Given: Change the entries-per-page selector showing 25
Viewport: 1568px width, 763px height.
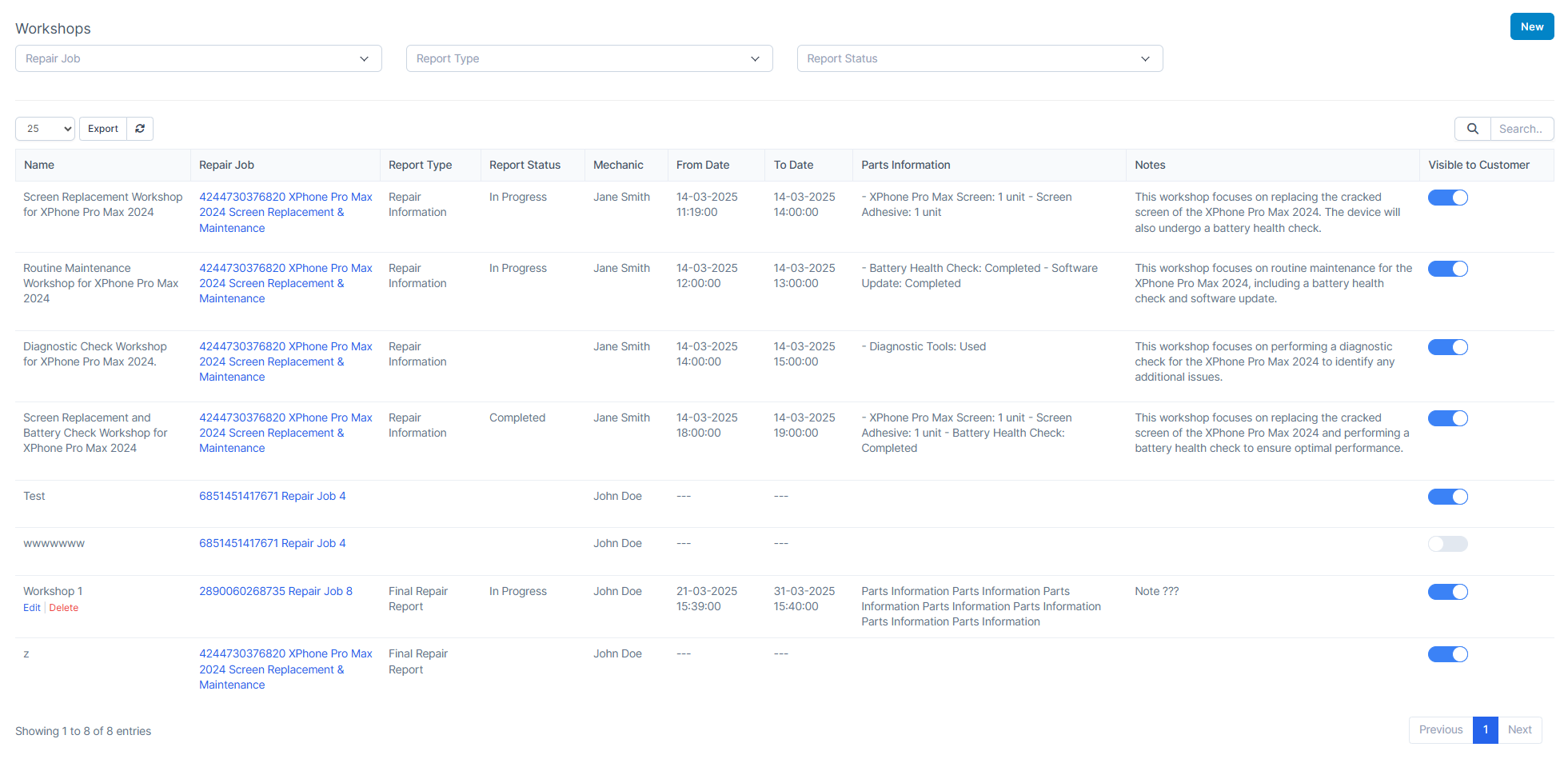Looking at the screenshot, I should 45,129.
